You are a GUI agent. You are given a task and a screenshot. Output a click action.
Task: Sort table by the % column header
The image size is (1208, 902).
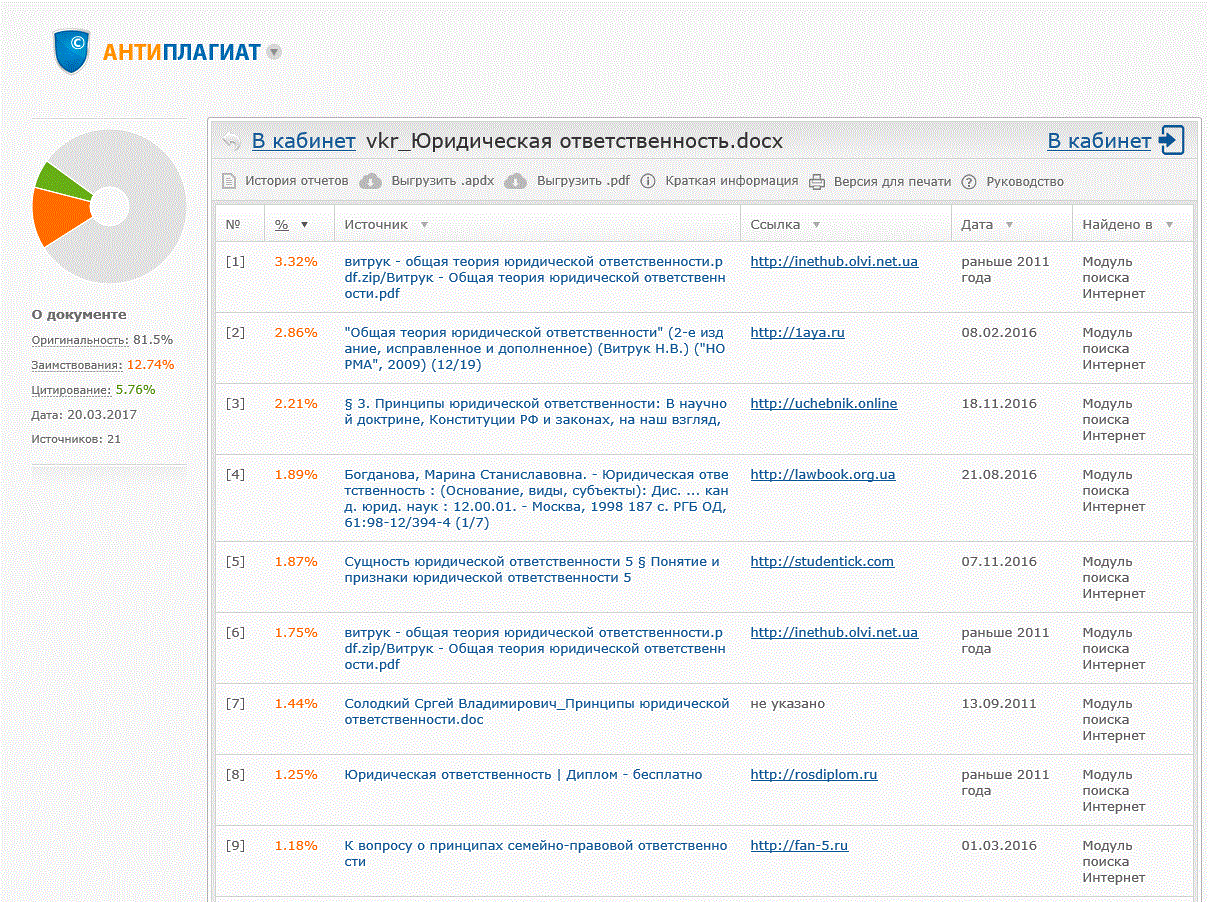pos(282,225)
